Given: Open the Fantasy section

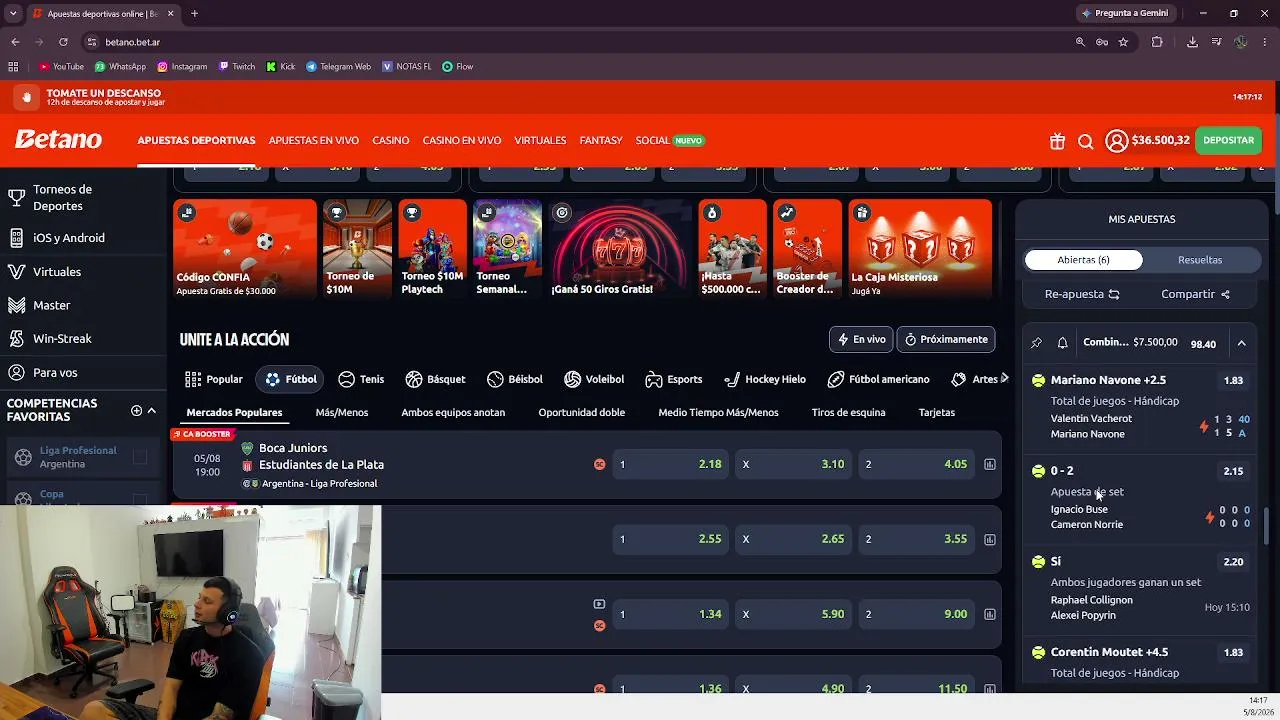Looking at the screenshot, I should coord(601,141).
